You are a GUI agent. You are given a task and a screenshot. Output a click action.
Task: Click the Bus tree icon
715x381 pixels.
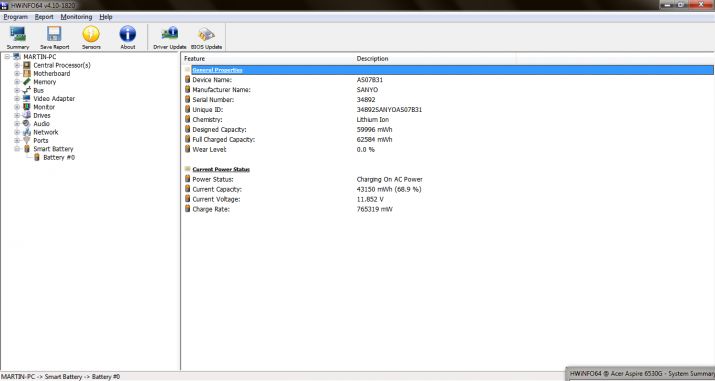click(26, 90)
